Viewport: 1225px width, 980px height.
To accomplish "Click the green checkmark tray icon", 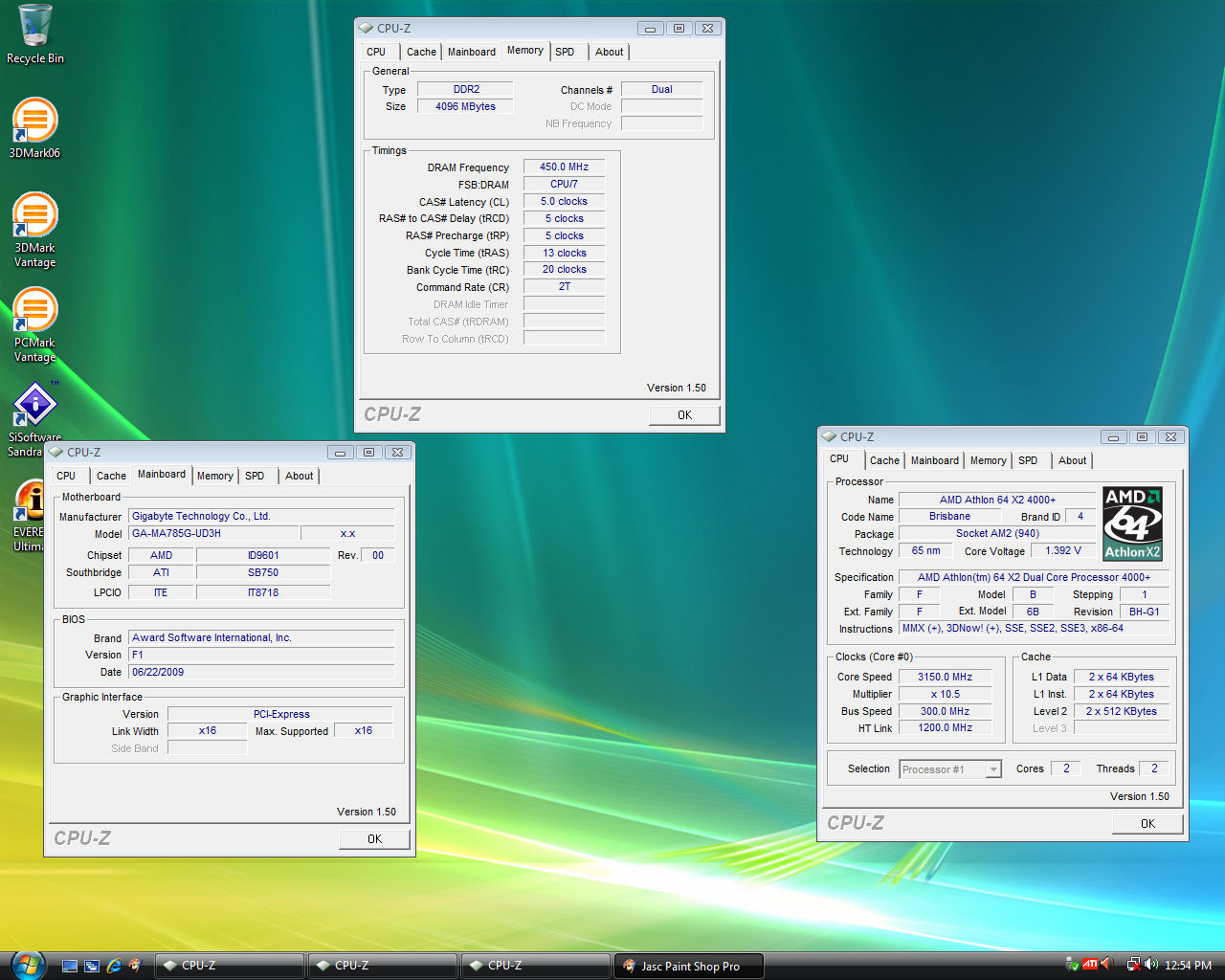I will point(1073,965).
